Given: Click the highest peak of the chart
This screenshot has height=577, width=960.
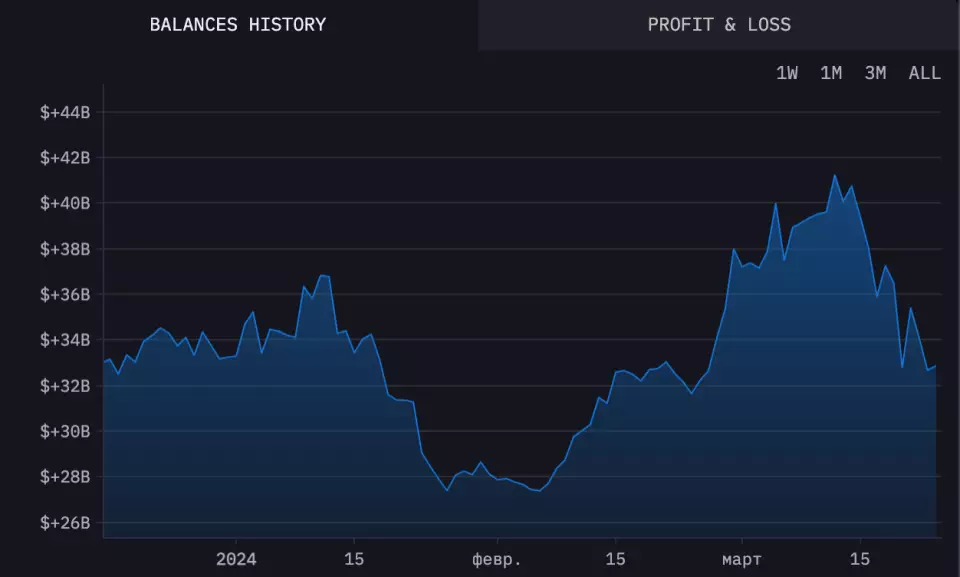Looking at the screenshot, I should click(836, 176).
